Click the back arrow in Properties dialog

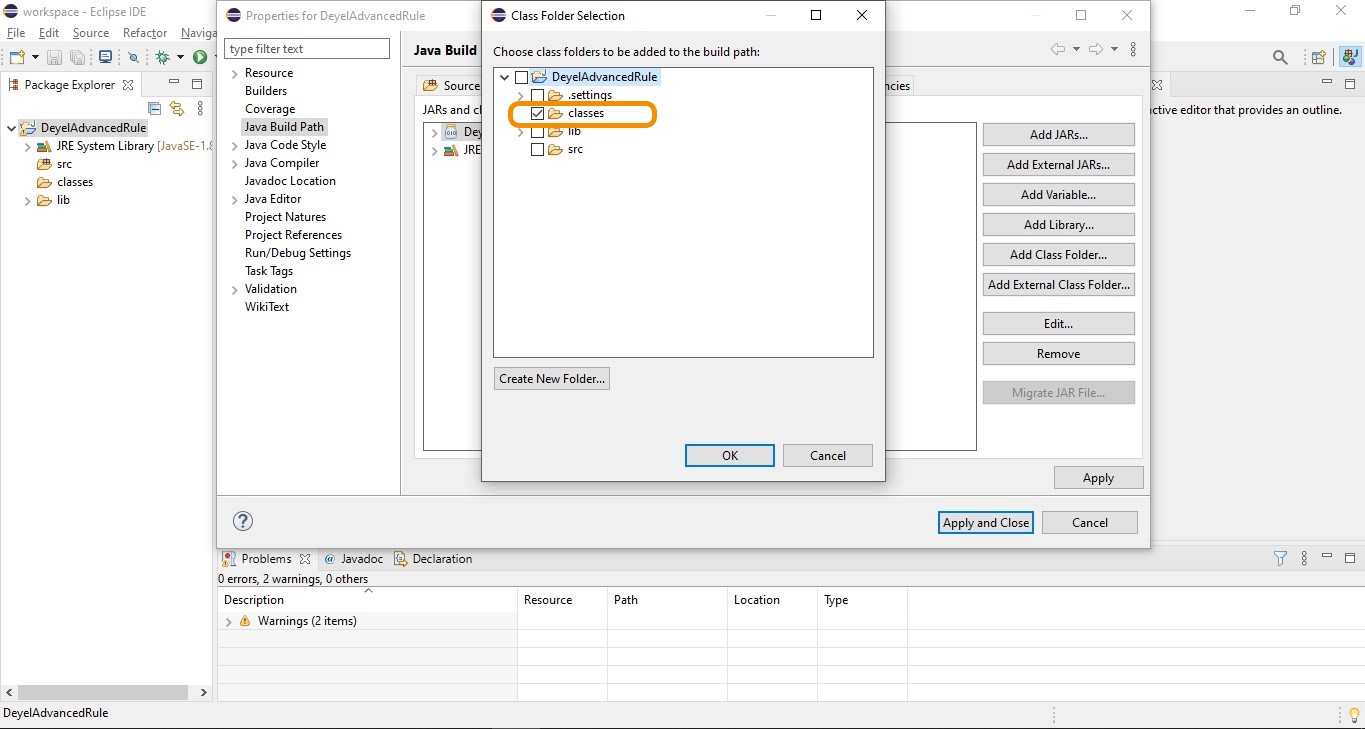pos(1058,49)
